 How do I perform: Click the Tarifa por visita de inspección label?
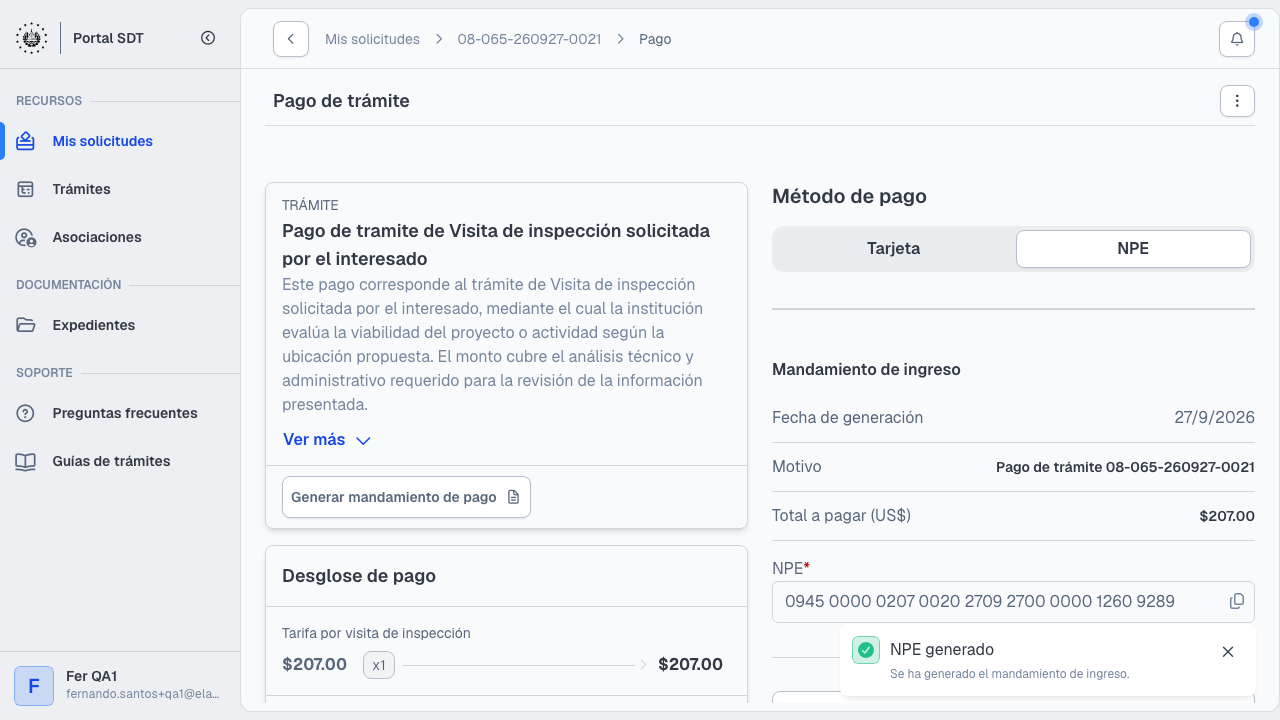376,633
